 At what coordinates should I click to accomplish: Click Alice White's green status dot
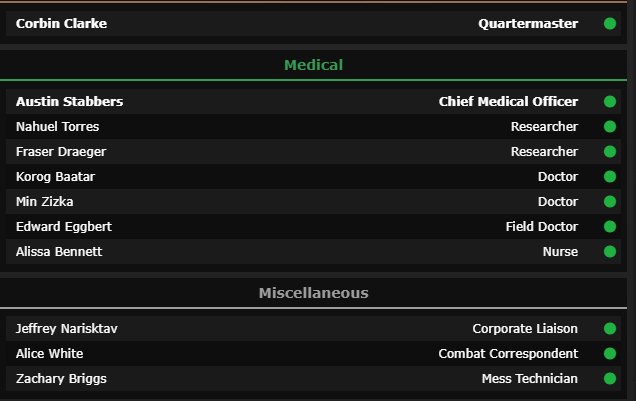pyautogui.click(x=610, y=354)
